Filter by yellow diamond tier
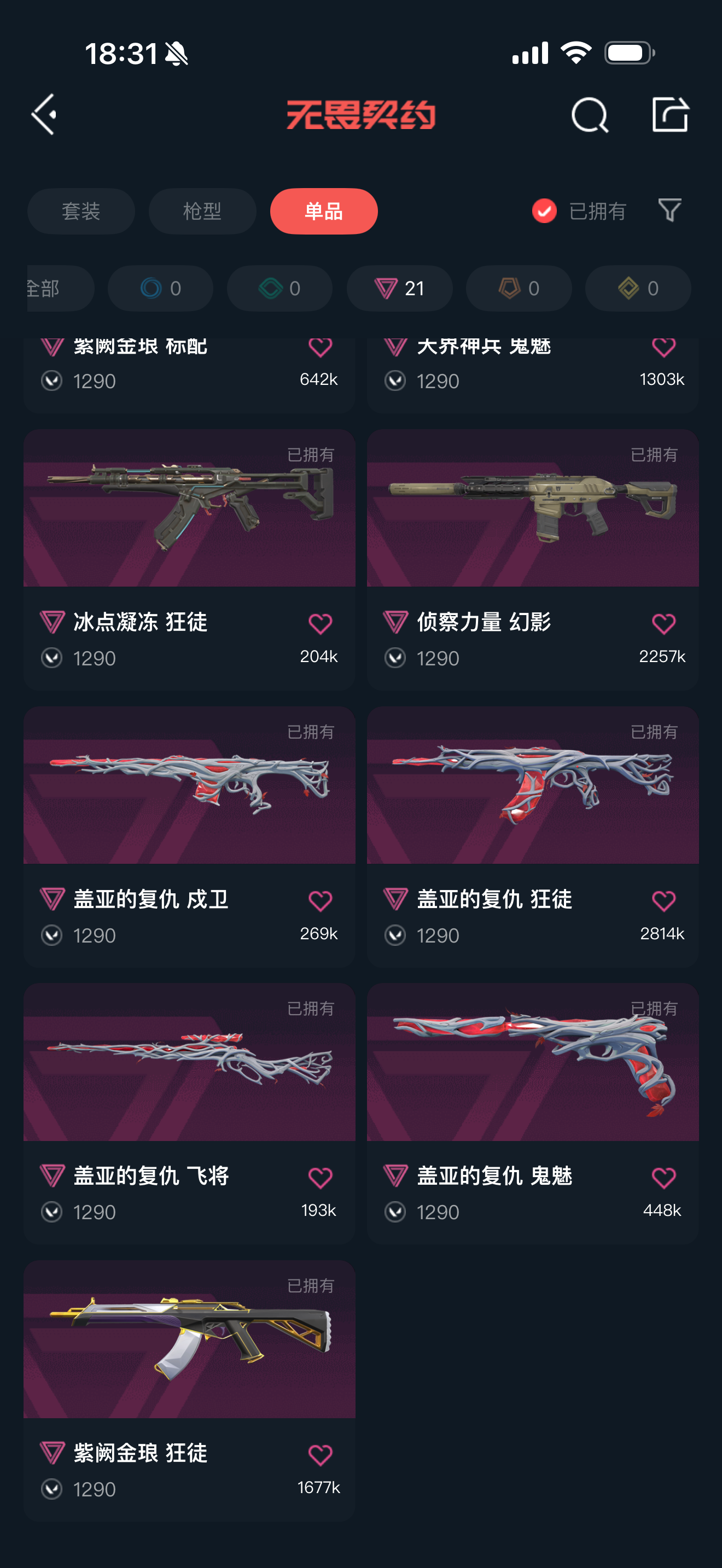This screenshot has width=722, height=1568. [x=638, y=288]
